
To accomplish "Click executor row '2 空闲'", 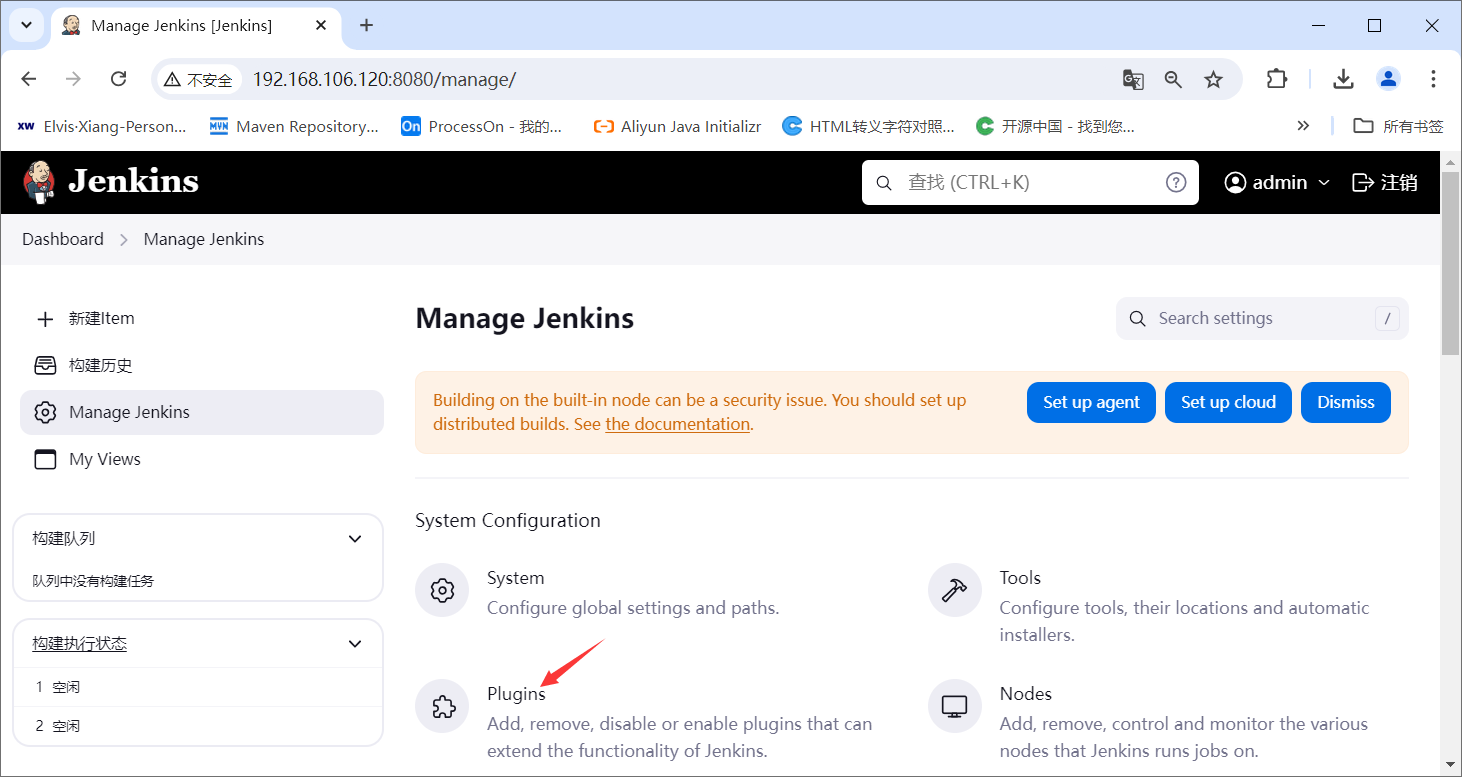I will (198, 726).
